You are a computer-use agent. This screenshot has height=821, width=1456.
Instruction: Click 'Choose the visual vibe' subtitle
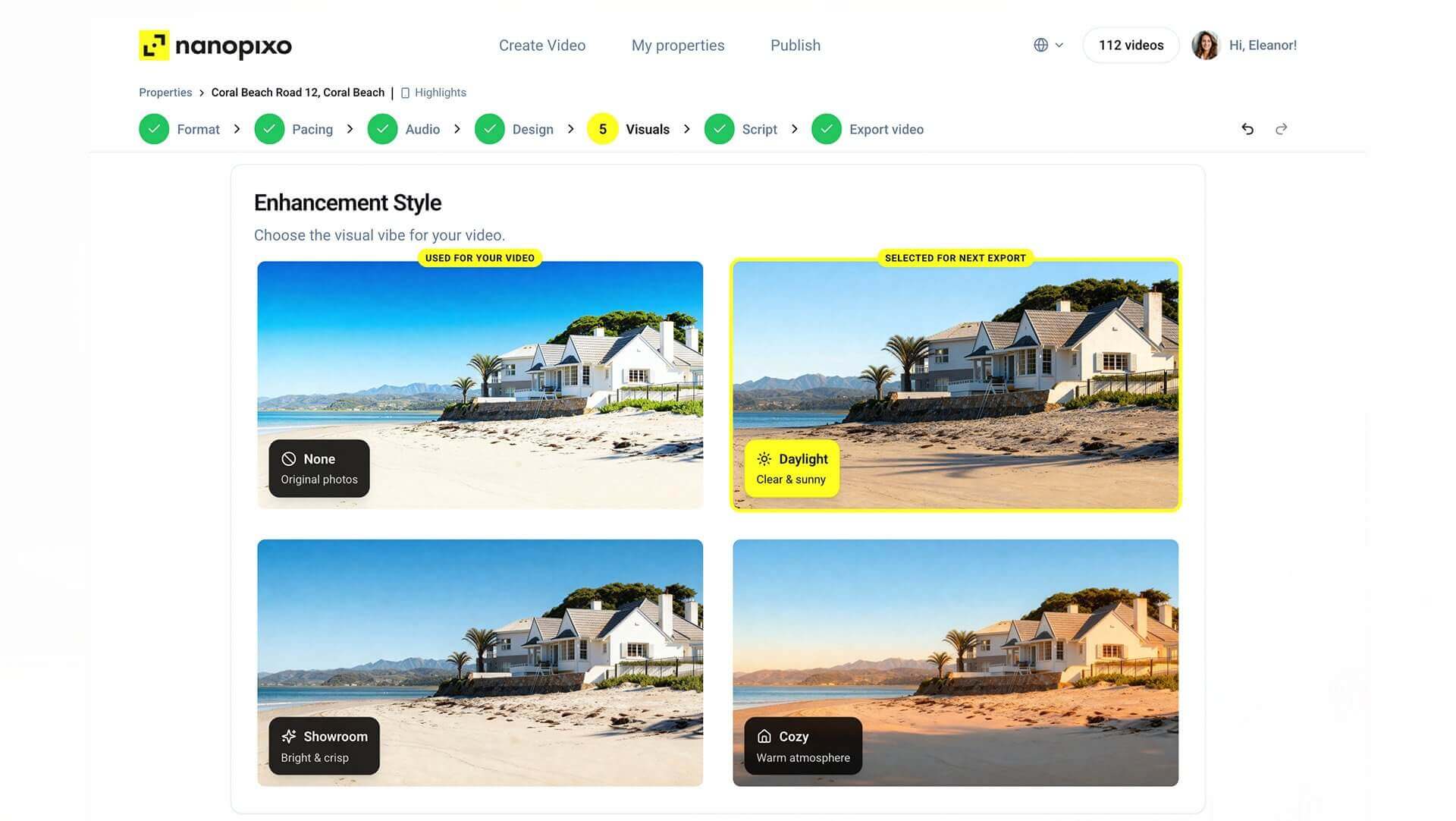pos(379,235)
